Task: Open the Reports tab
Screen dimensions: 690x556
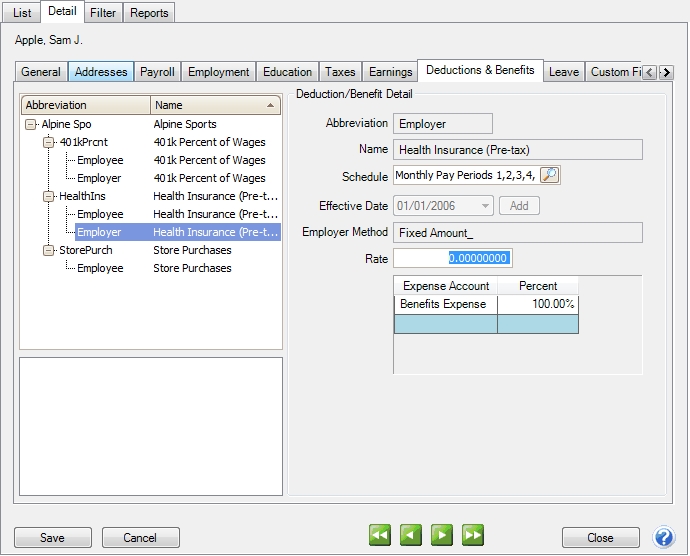Action: pyautogui.click(x=150, y=13)
